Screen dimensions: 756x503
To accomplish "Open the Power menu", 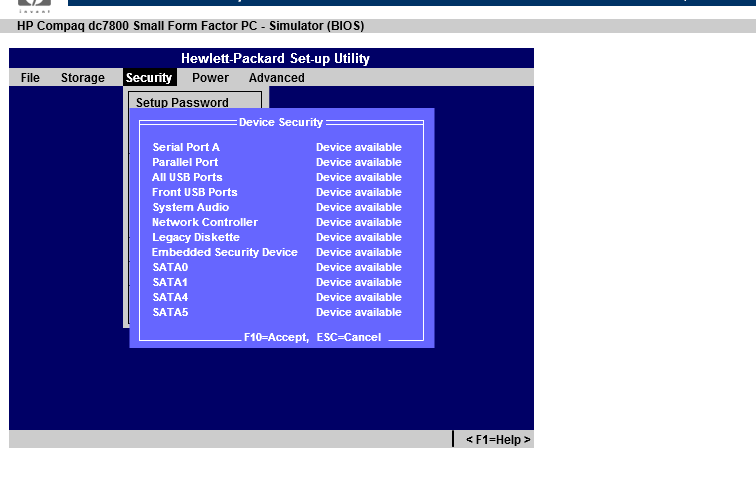I will pyautogui.click(x=210, y=78).
